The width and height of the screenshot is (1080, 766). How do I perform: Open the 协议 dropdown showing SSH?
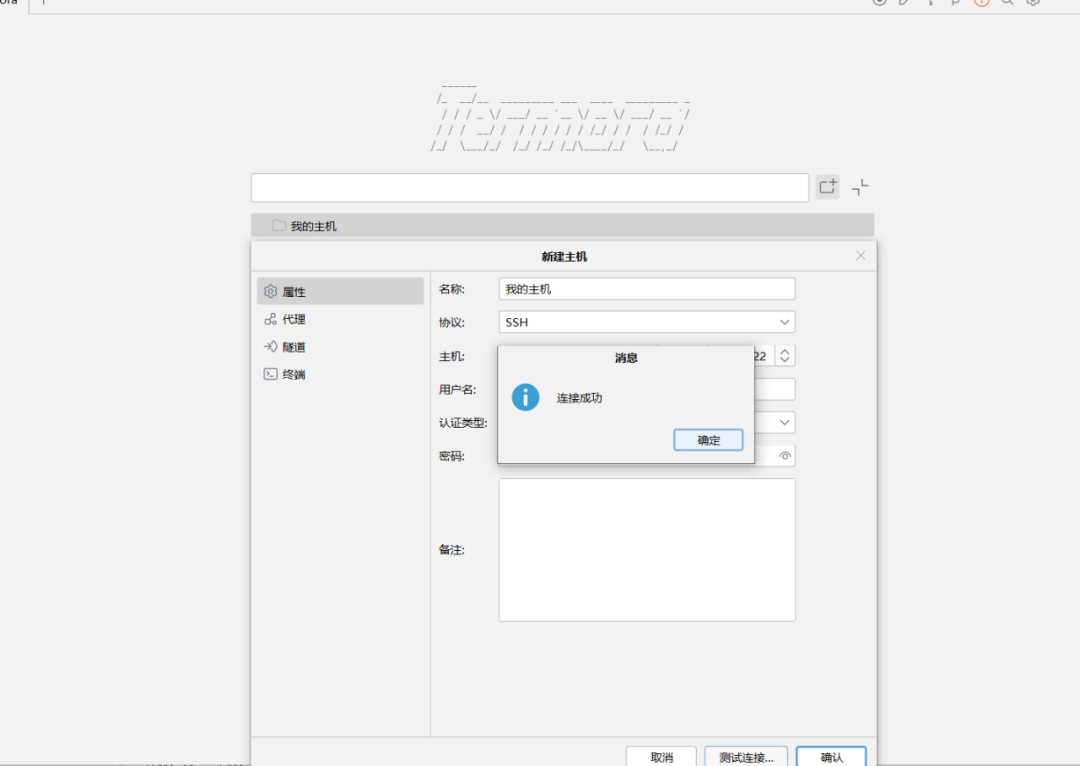(x=647, y=322)
